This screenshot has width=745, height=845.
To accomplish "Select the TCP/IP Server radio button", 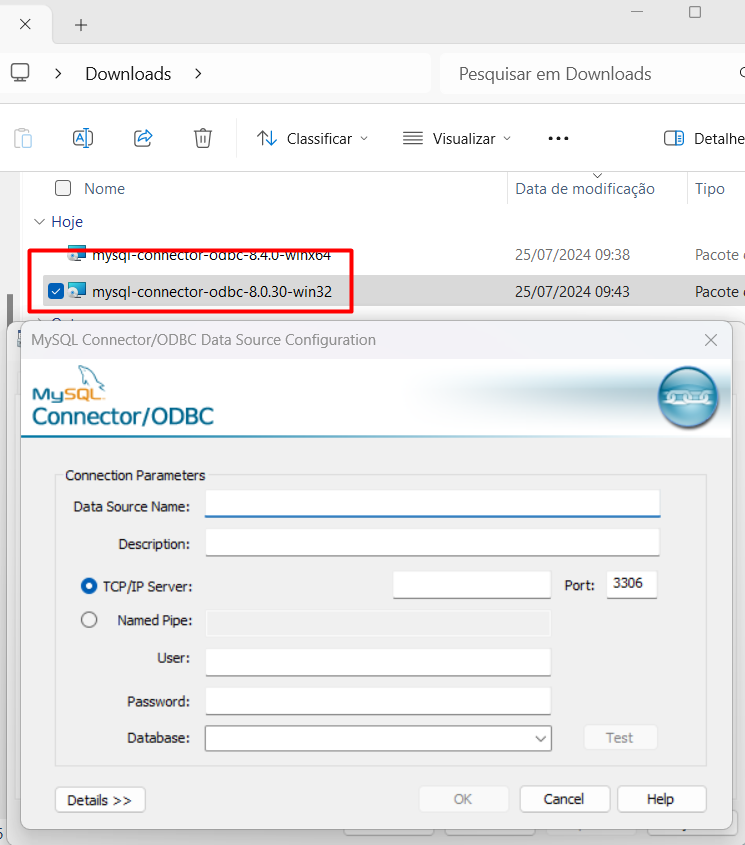I will [x=89, y=586].
